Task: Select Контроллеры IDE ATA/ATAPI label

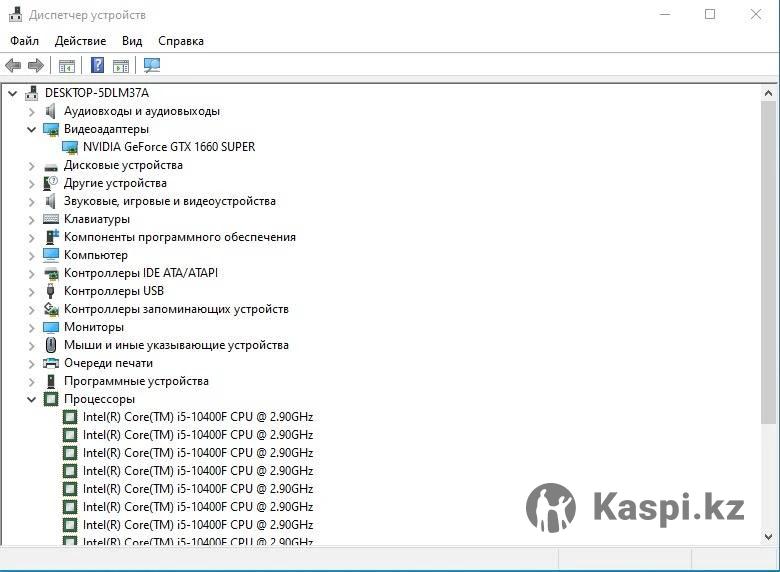Action: click(x=141, y=273)
